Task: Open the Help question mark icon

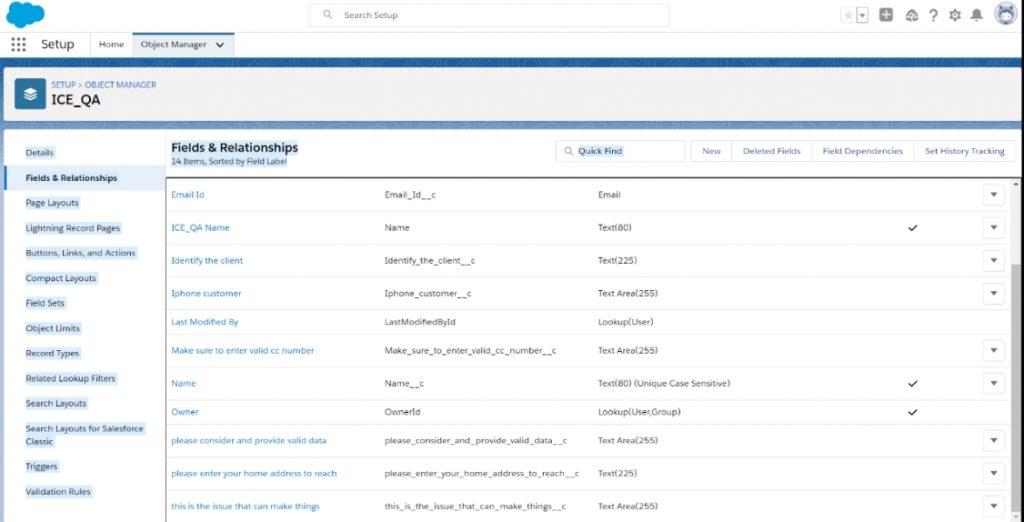Action: [933, 15]
